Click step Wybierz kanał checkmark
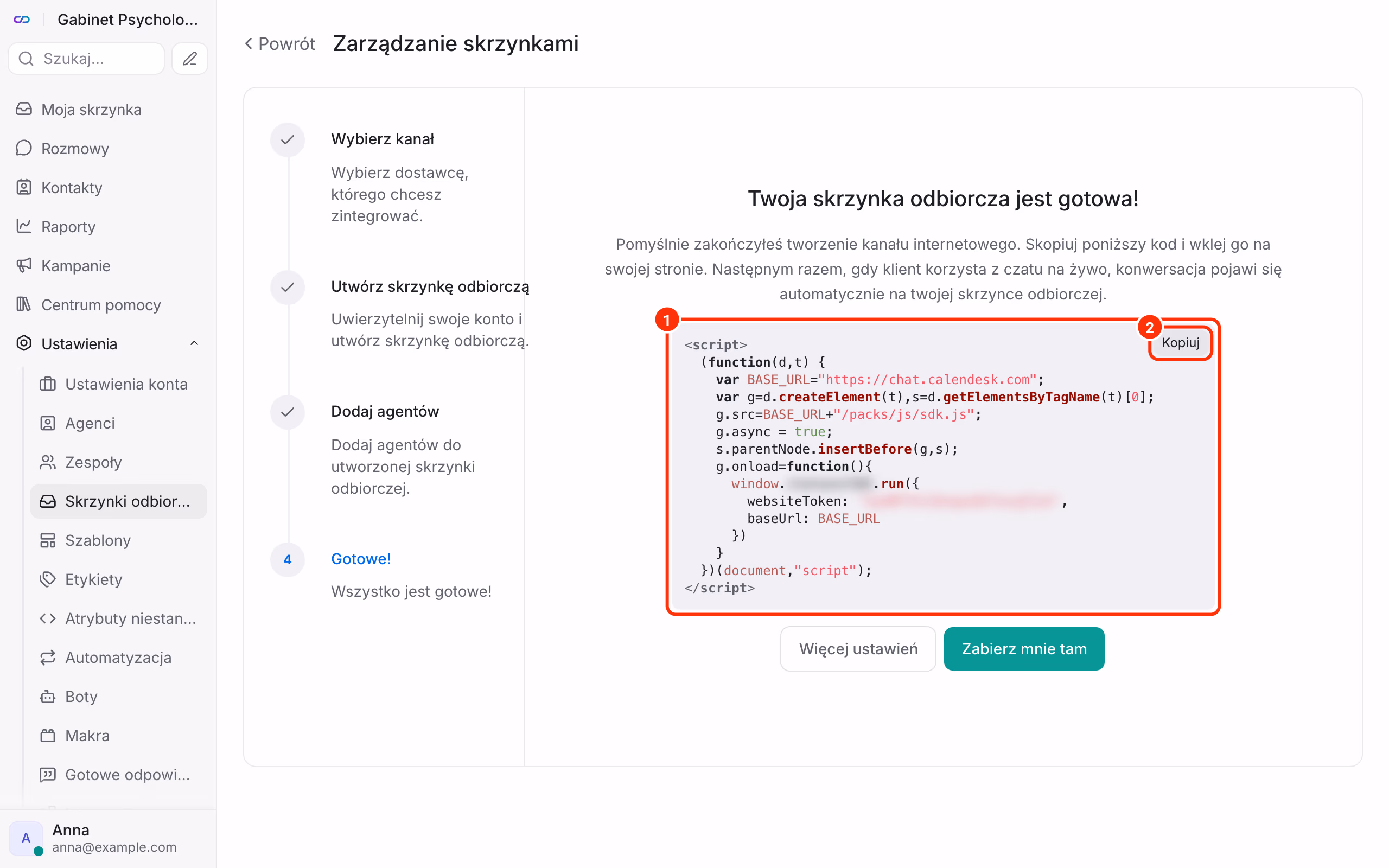 [x=288, y=139]
